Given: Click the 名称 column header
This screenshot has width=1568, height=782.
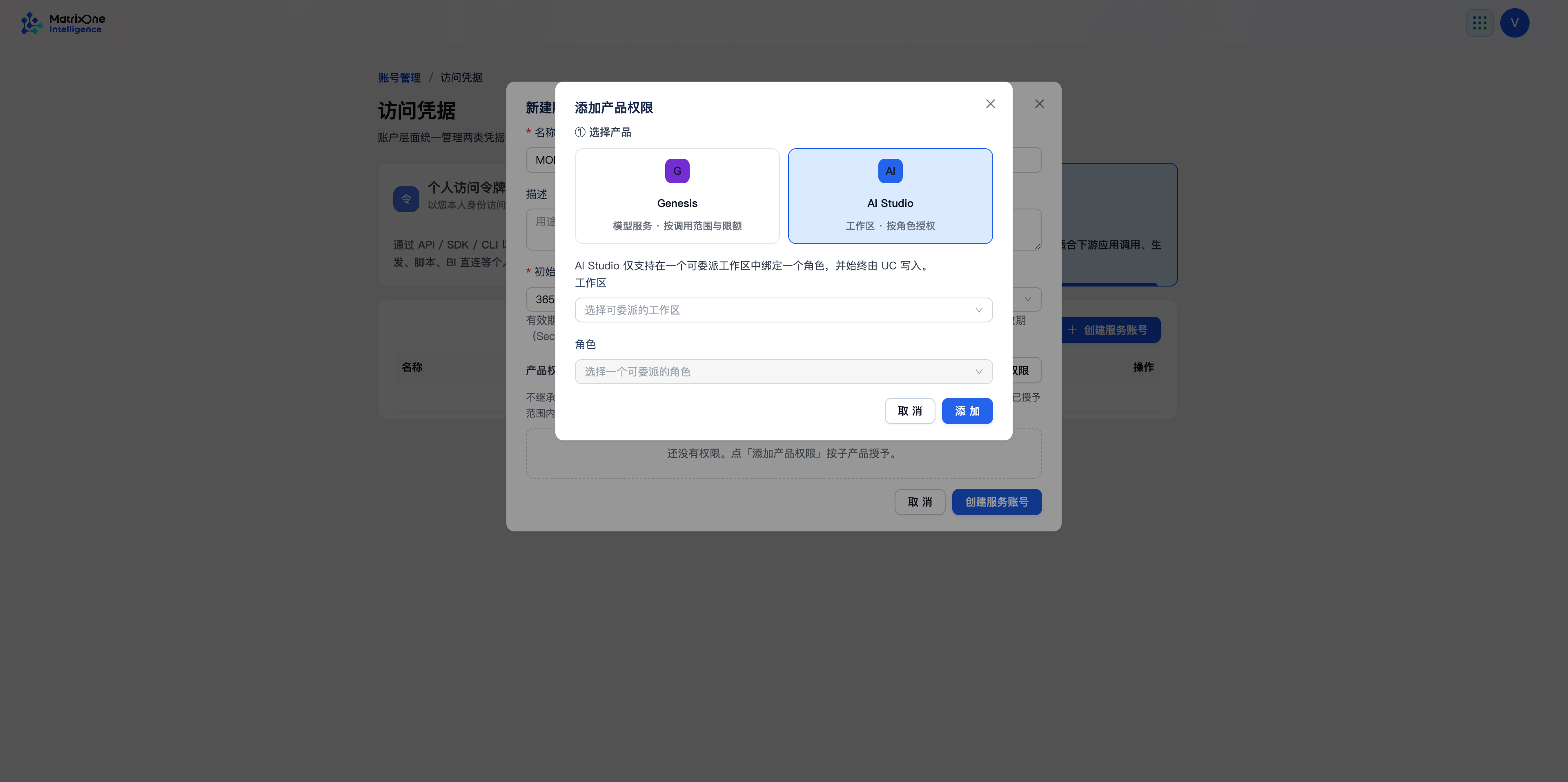Looking at the screenshot, I should [412, 367].
